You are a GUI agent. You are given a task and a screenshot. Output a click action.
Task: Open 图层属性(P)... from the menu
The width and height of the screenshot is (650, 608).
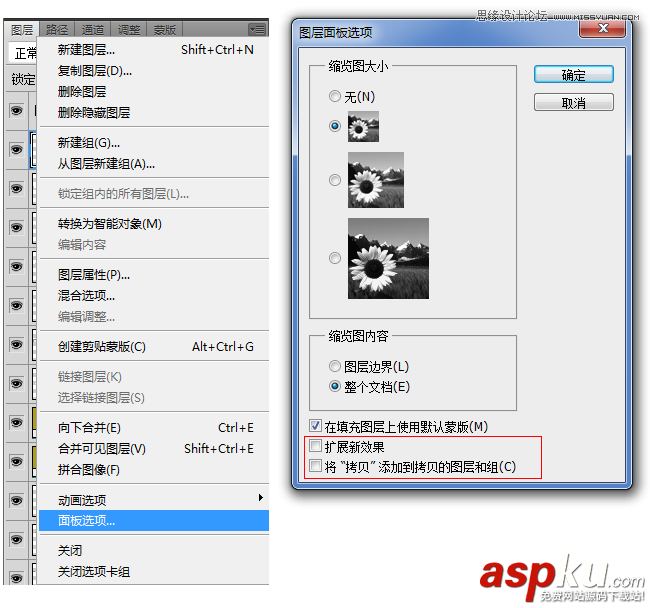[154, 275]
